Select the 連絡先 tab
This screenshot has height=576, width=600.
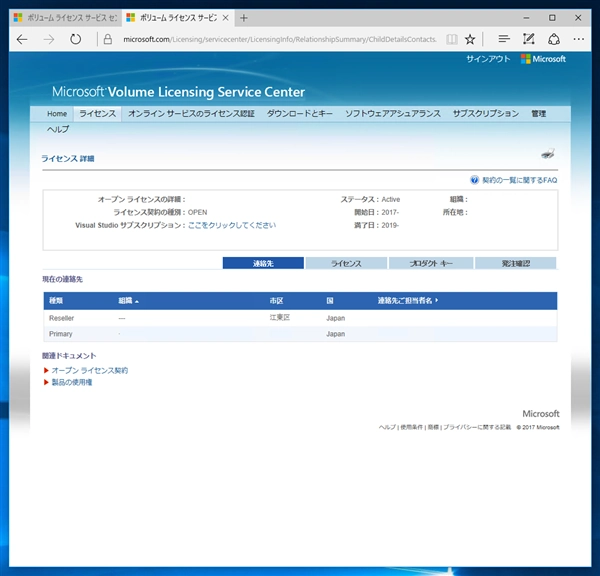click(263, 263)
